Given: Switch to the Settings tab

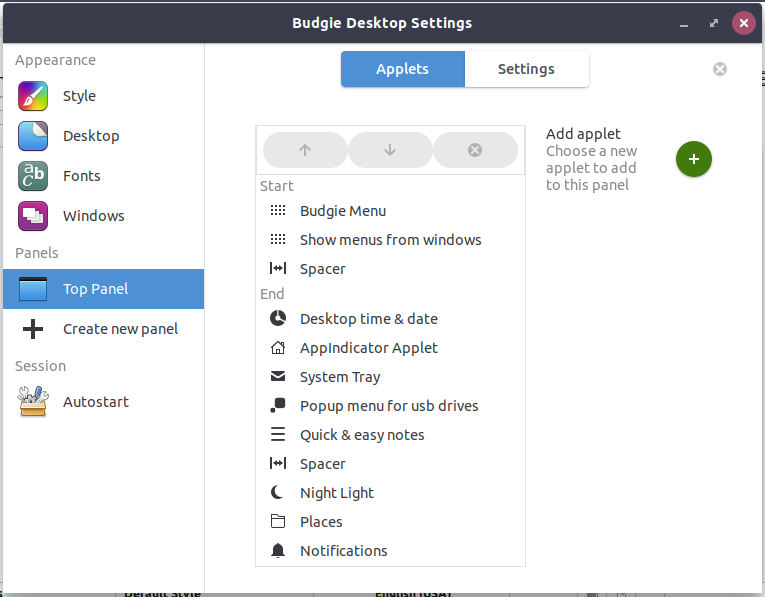Looking at the screenshot, I should (x=526, y=69).
